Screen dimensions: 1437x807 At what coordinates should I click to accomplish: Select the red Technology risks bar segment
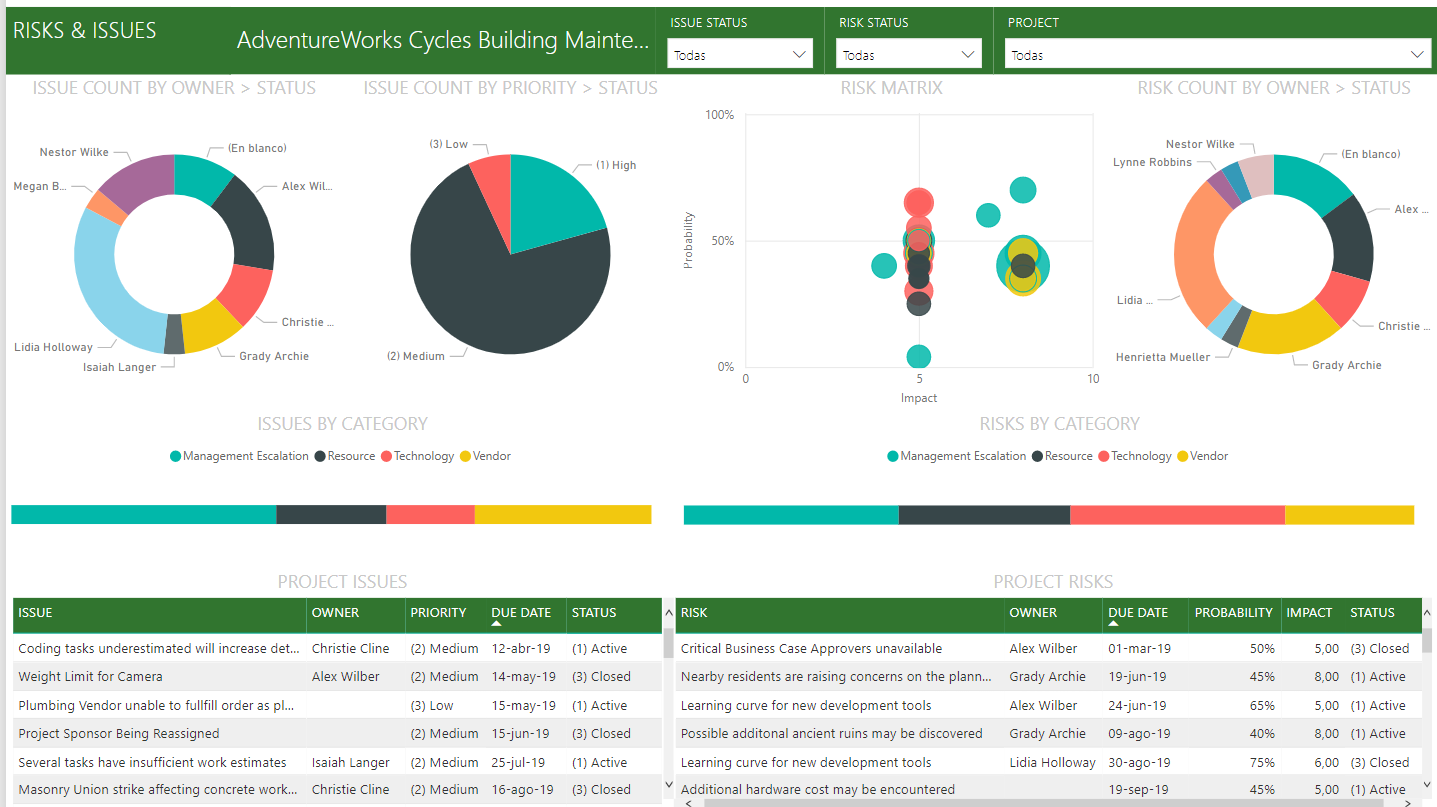[x=1177, y=515]
